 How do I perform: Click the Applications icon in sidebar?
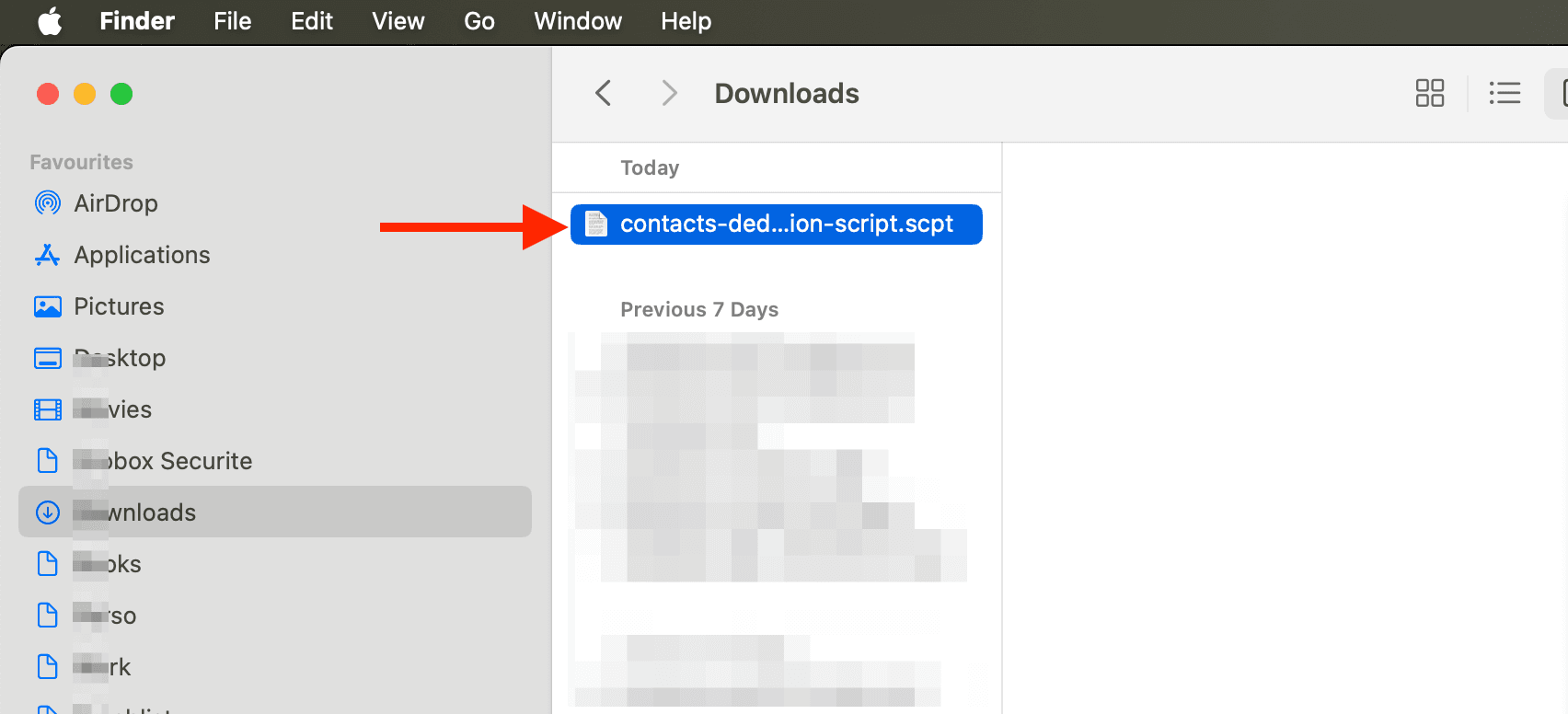coord(48,255)
